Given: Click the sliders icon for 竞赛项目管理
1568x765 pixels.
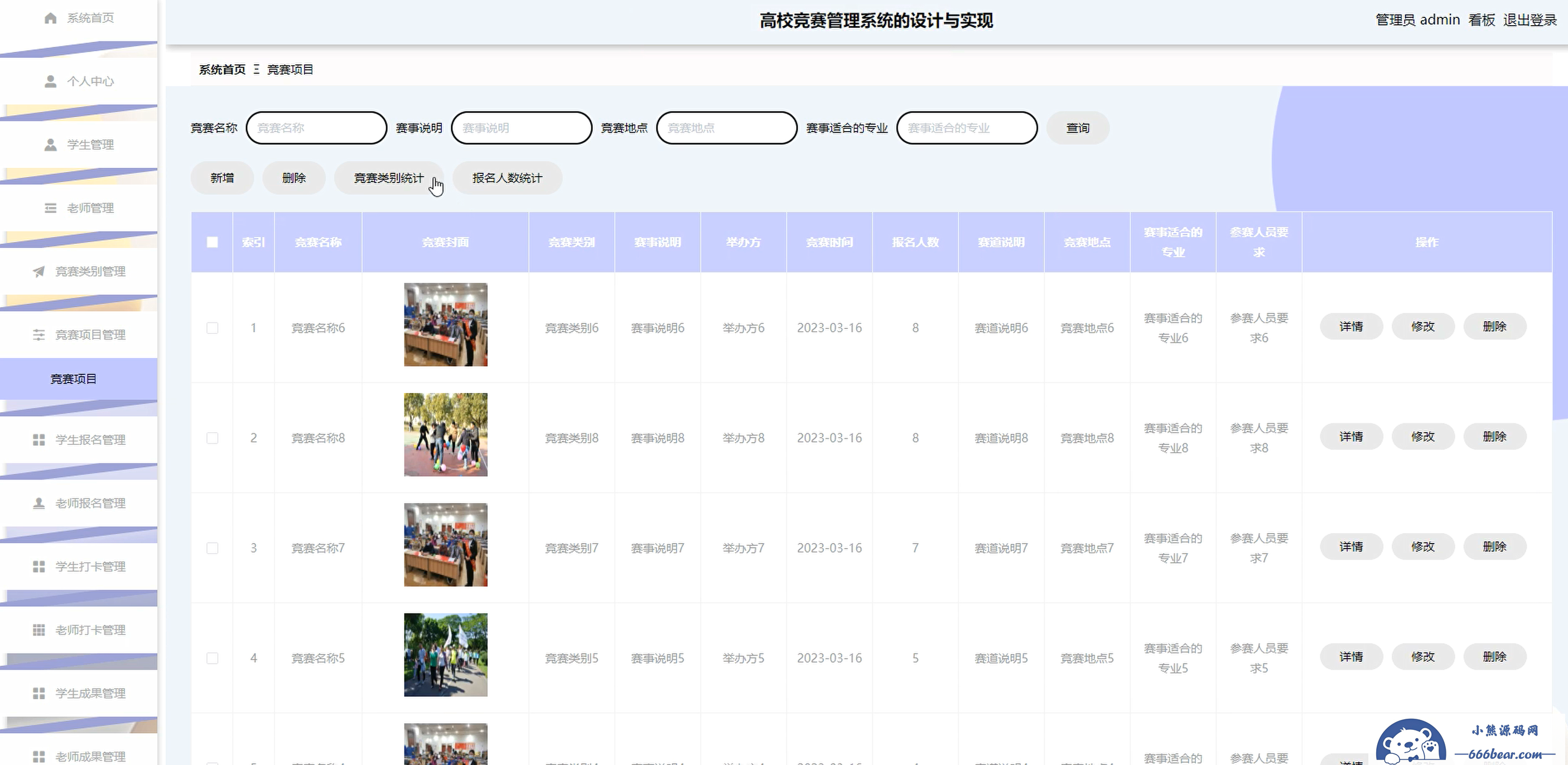Looking at the screenshot, I should tap(39, 335).
